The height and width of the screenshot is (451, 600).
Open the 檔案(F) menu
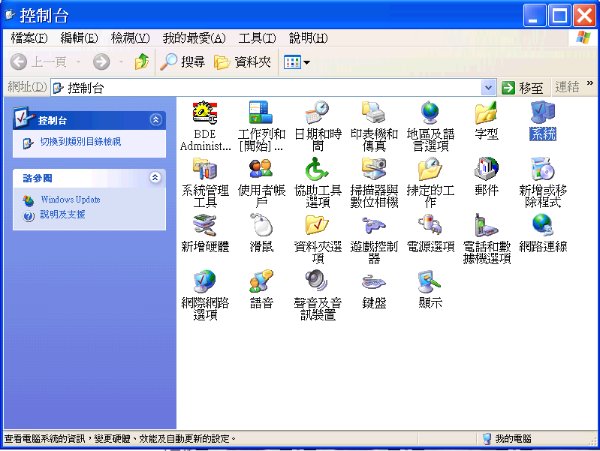(29, 38)
